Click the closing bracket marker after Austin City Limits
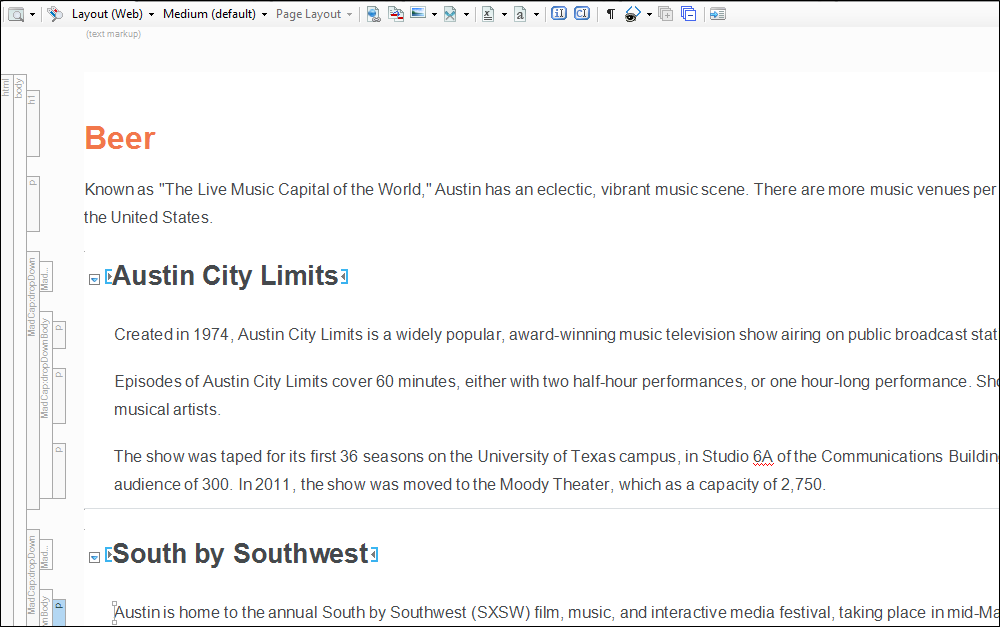The image size is (1000, 627). coord(344,277)
